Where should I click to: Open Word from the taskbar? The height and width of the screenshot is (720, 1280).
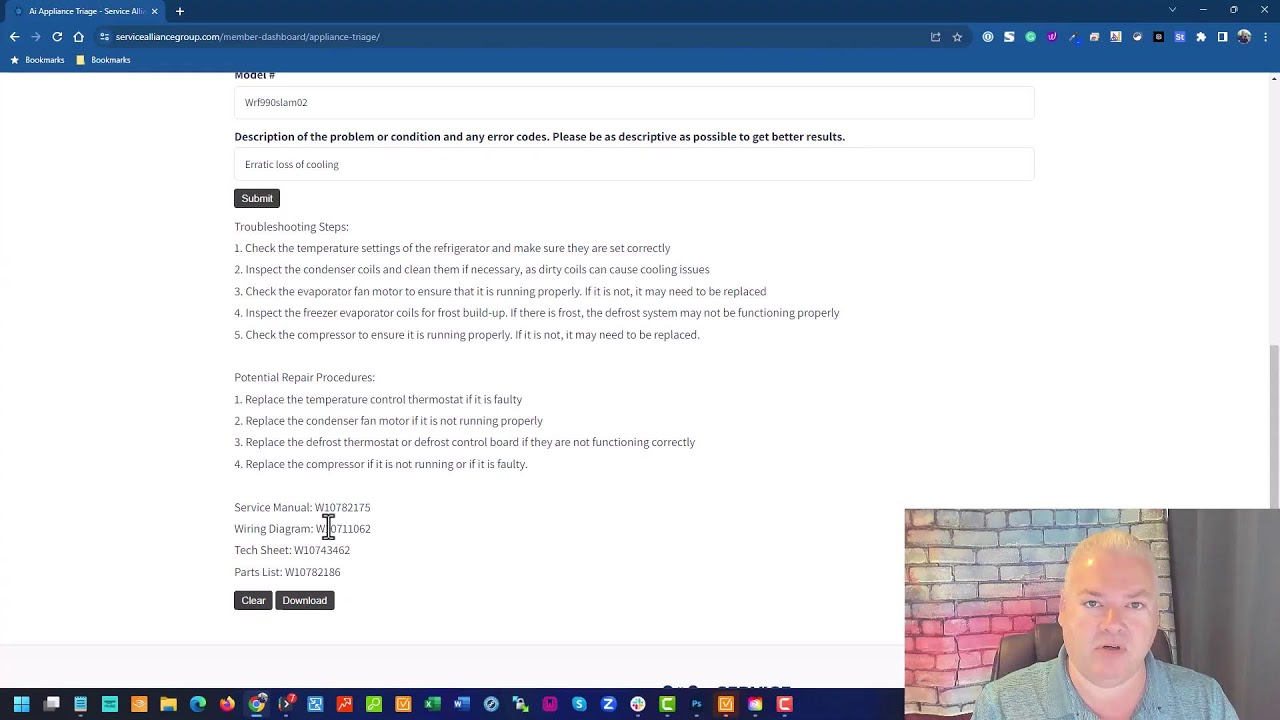coord(462,704)
